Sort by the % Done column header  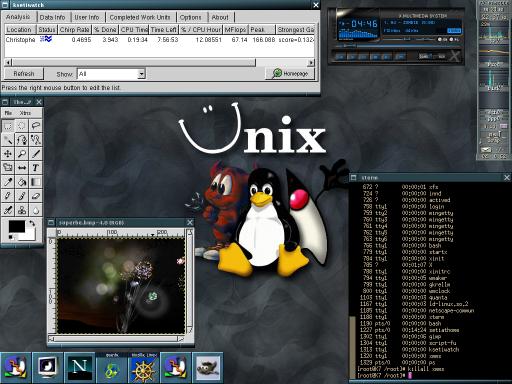click(105, 30)
